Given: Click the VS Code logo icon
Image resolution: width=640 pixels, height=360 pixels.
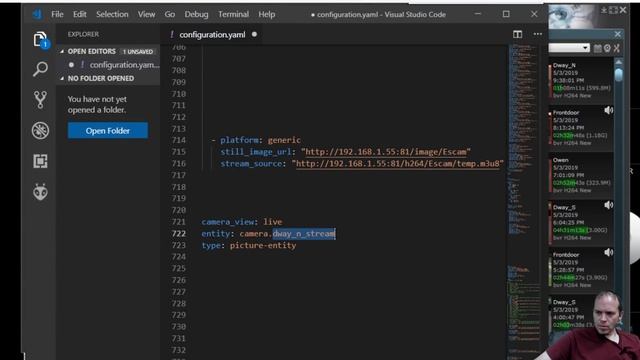Looking at the screenshot, I should [38, 14].
